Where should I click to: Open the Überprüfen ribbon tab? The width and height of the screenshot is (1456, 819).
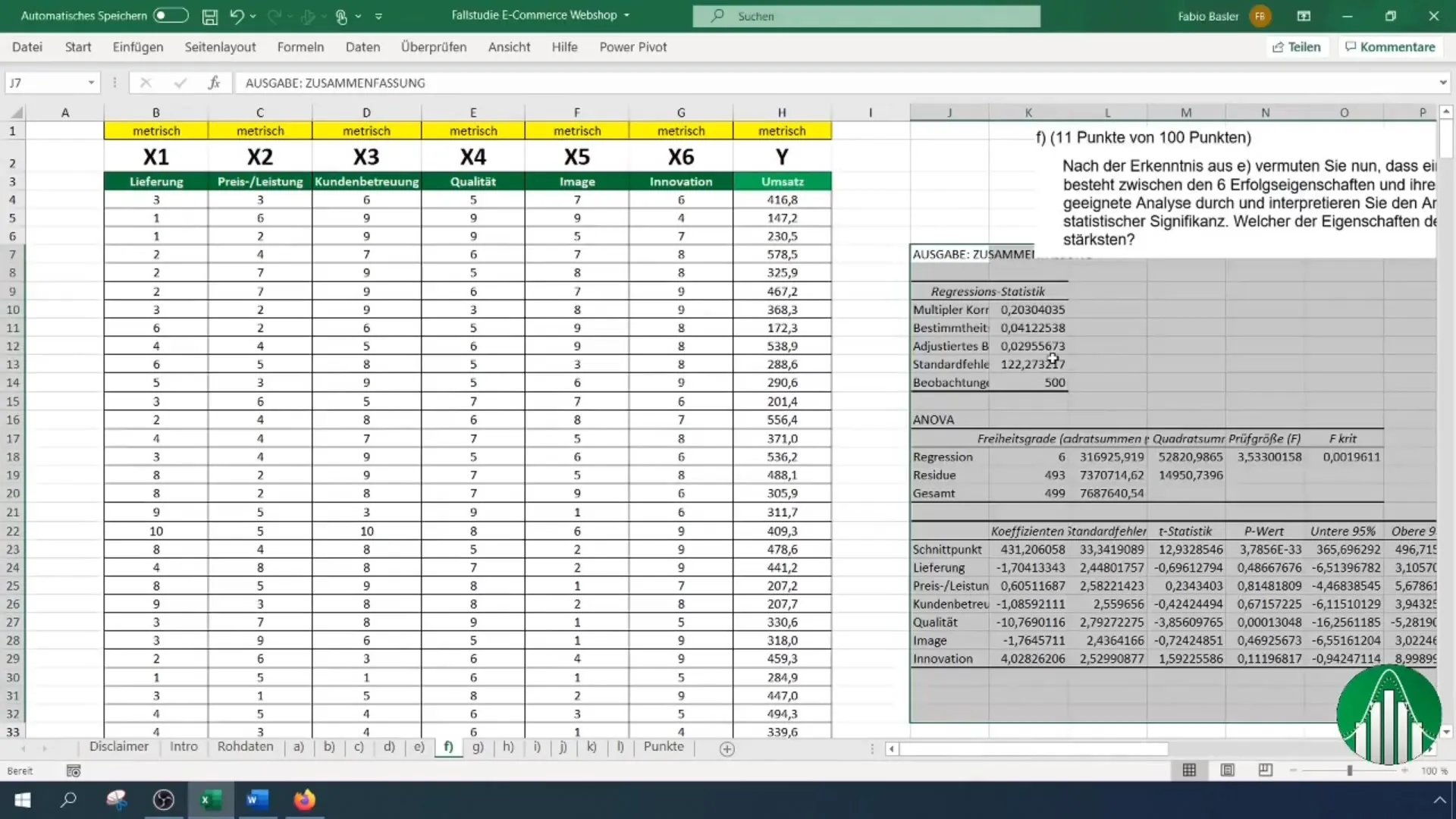[434, 47]
